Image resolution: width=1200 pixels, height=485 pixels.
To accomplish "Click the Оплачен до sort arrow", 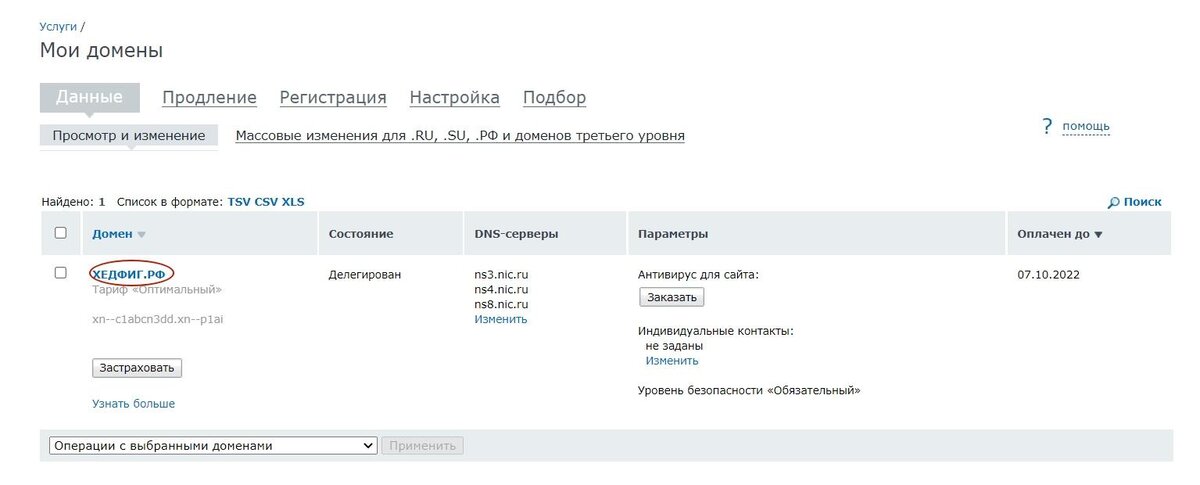I will pos(1098,235).
